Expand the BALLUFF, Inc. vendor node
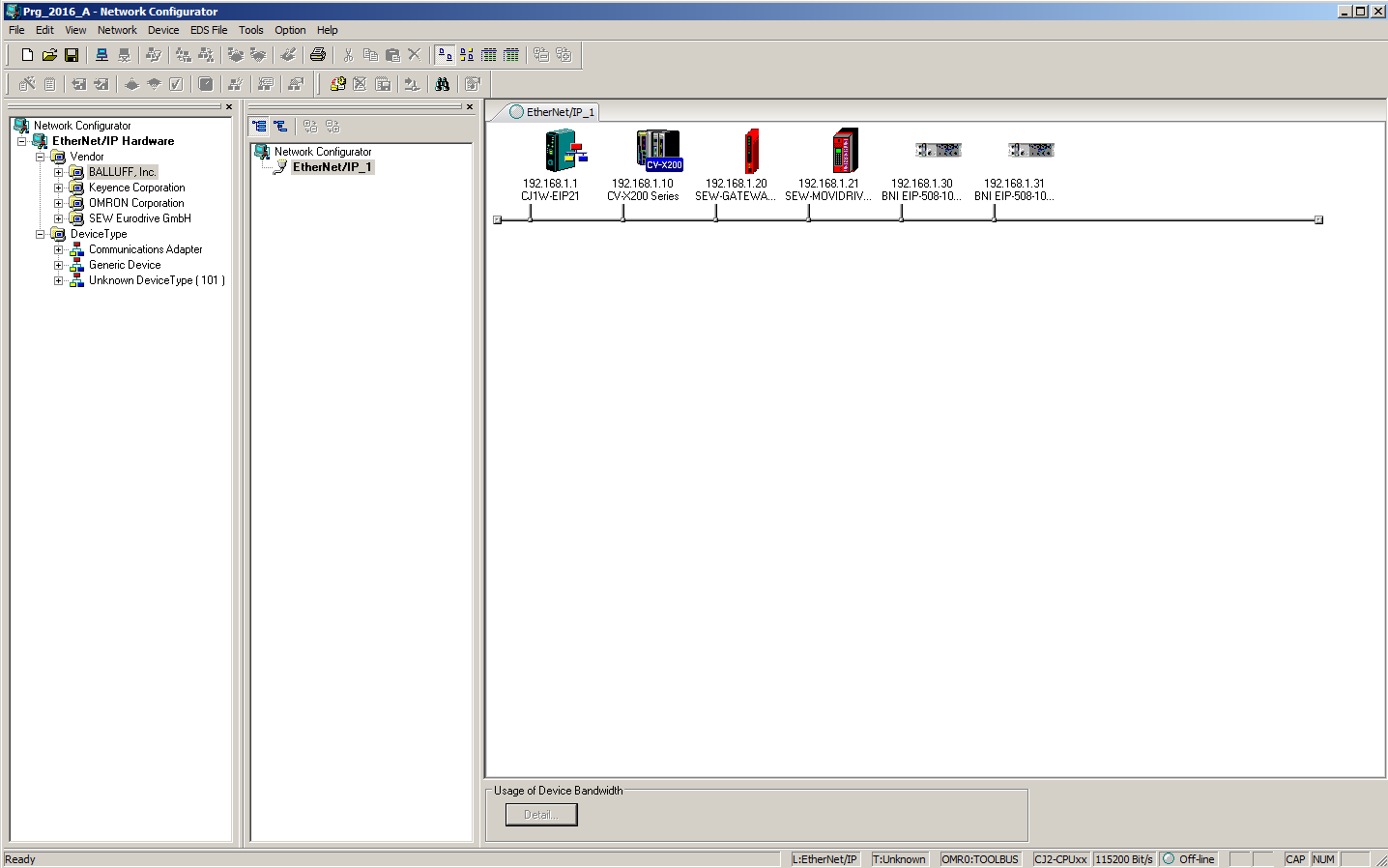 click(58, 172)
